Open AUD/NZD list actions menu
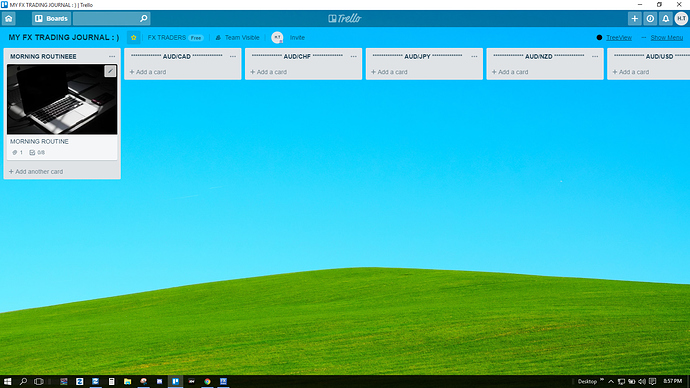This screenshot has height=388, width=690. (x=595, y=56)
